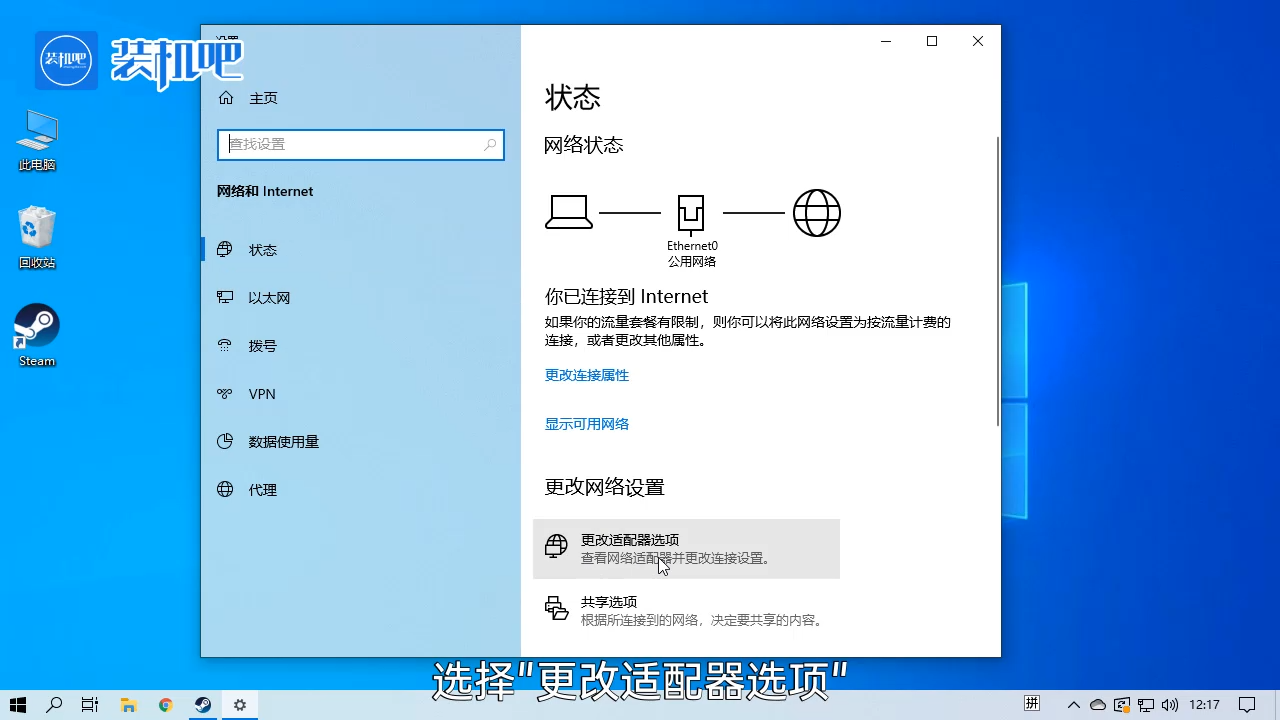Select the 拨号 (Dial-up) option
Viewport: 1280px width, 720px height.
click(x=261, y=345)
